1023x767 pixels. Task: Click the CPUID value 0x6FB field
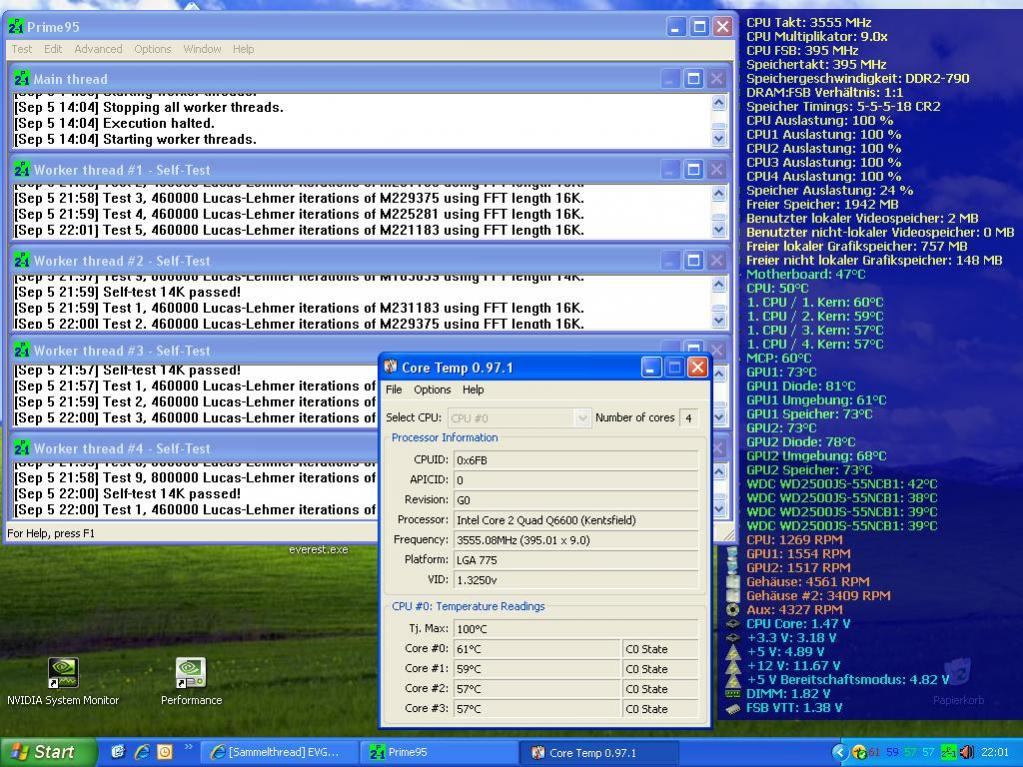[x=576, y=460]
